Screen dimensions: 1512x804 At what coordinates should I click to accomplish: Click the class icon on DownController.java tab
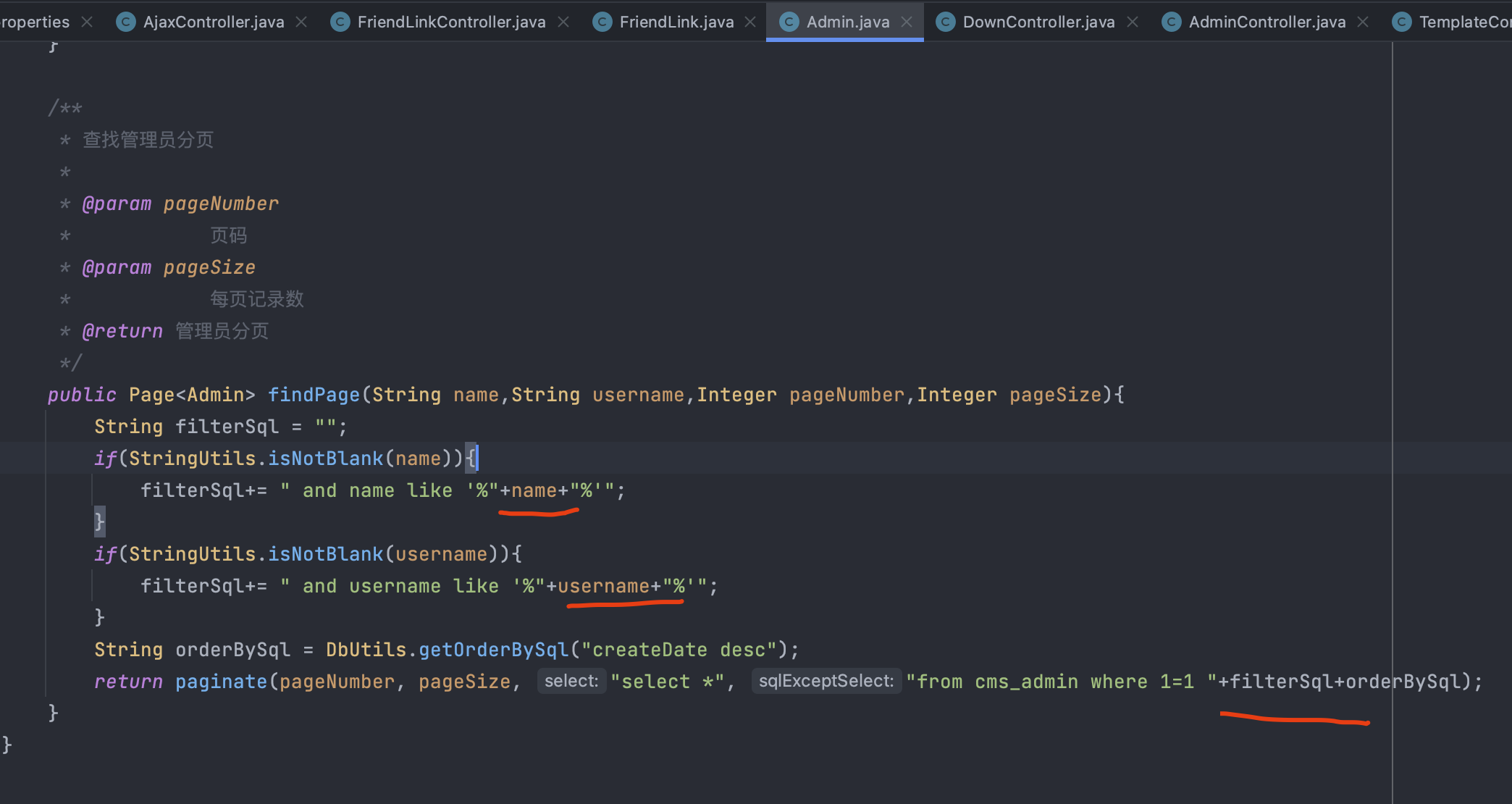(x=946, y=22)
